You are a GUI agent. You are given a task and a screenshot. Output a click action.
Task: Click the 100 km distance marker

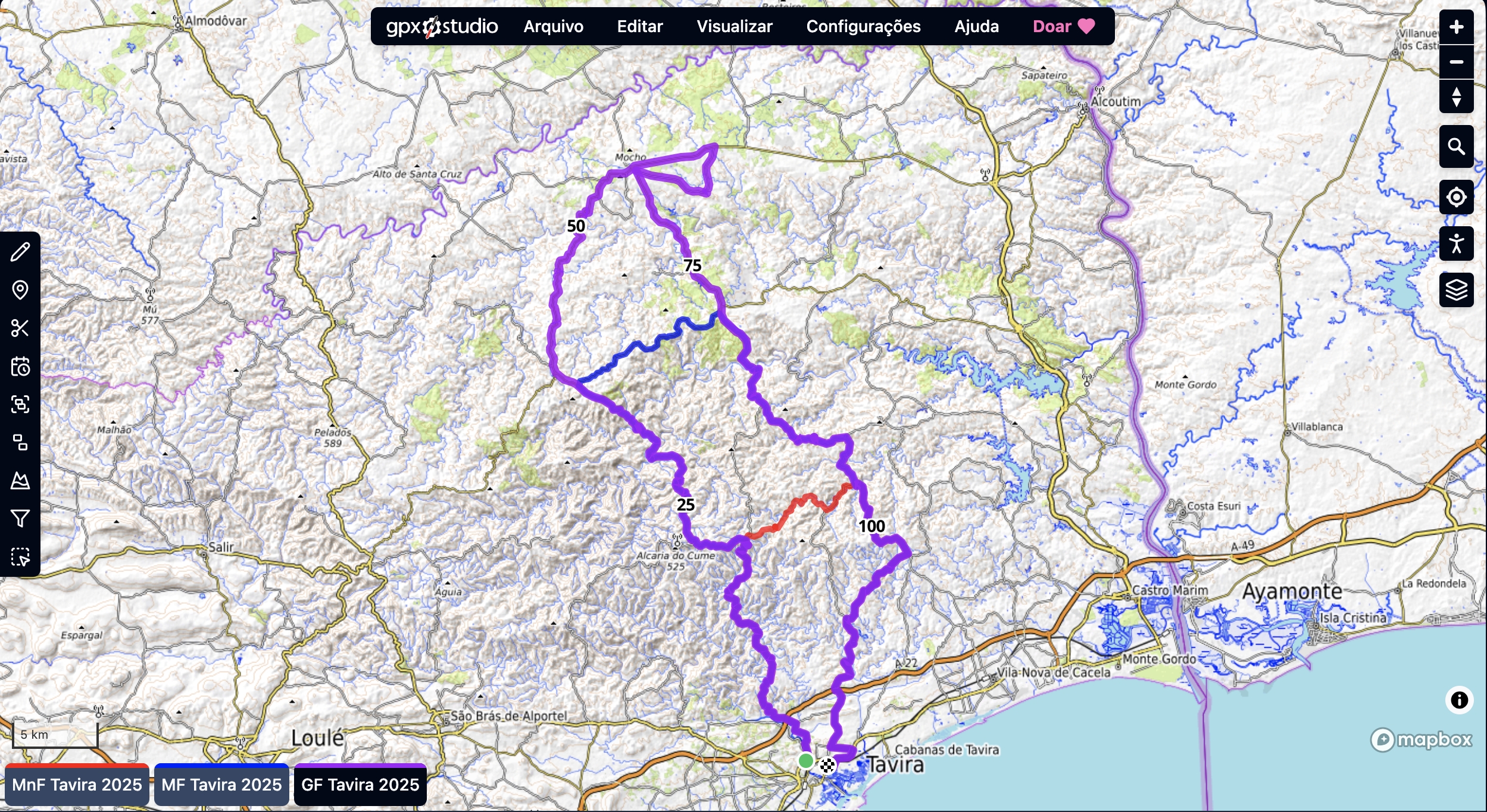click(871, 526)
